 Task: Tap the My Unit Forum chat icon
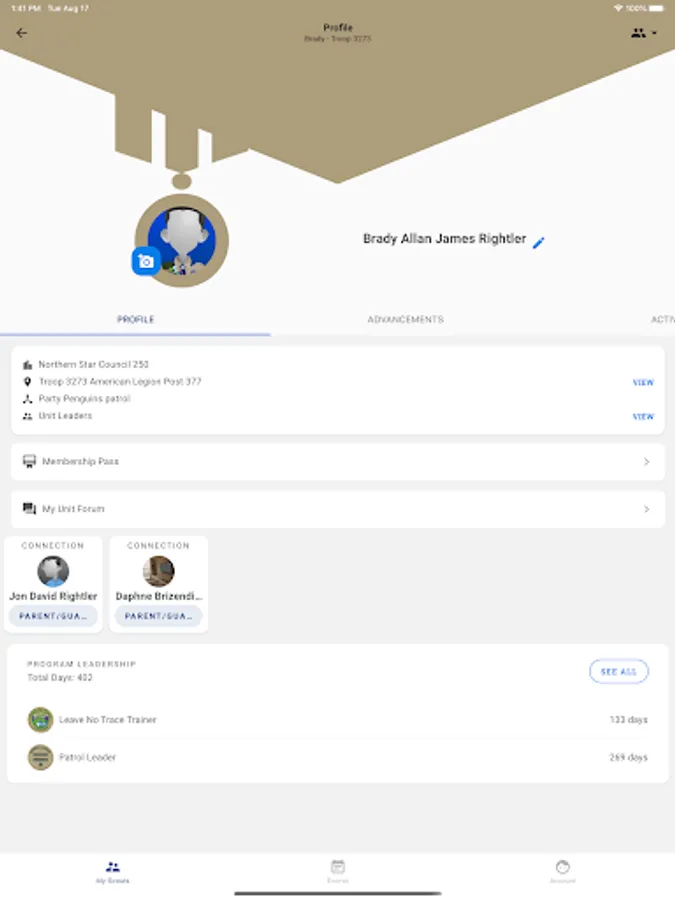tap(29, 509)
